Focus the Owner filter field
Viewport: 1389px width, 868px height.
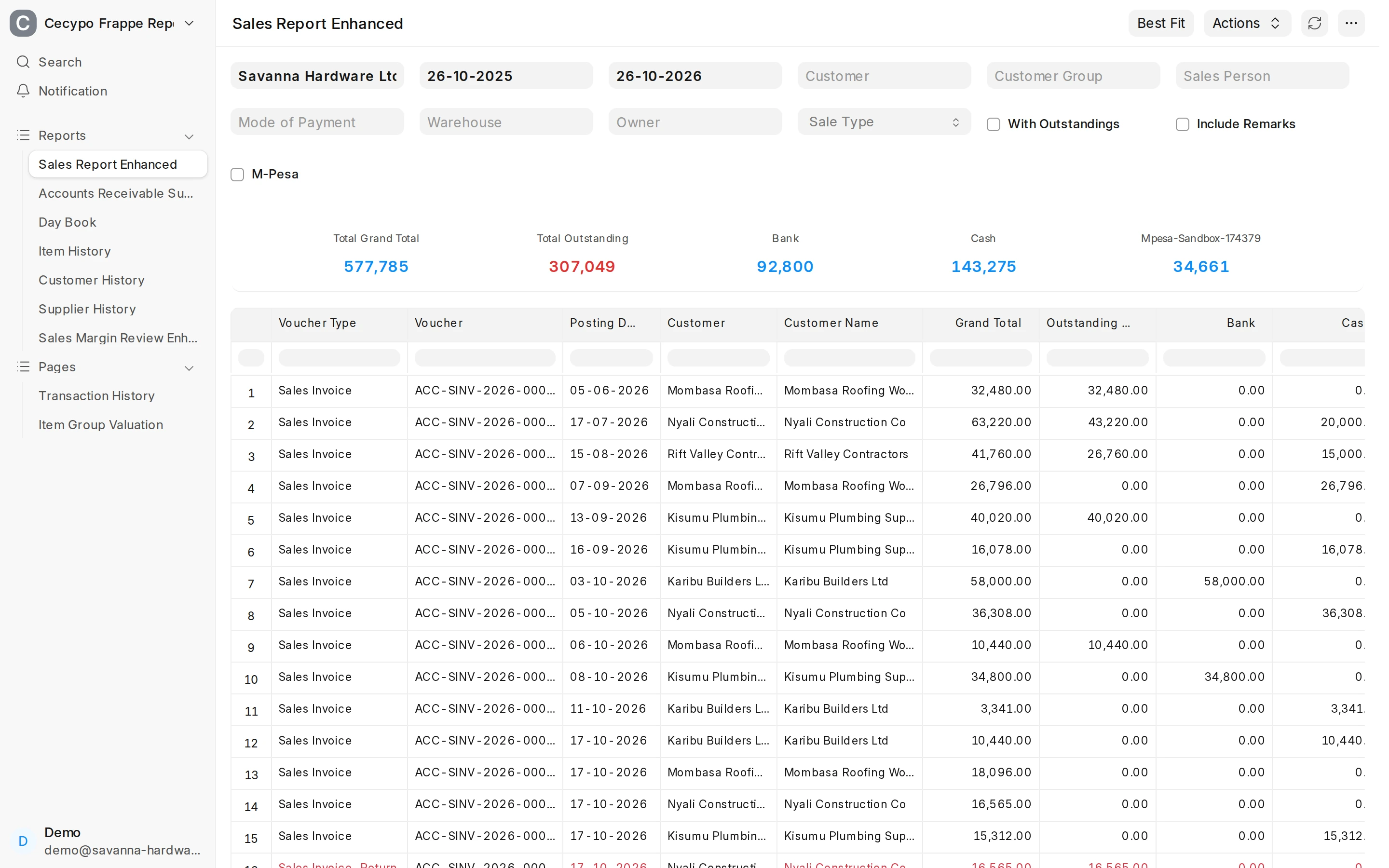pos(694,122)
